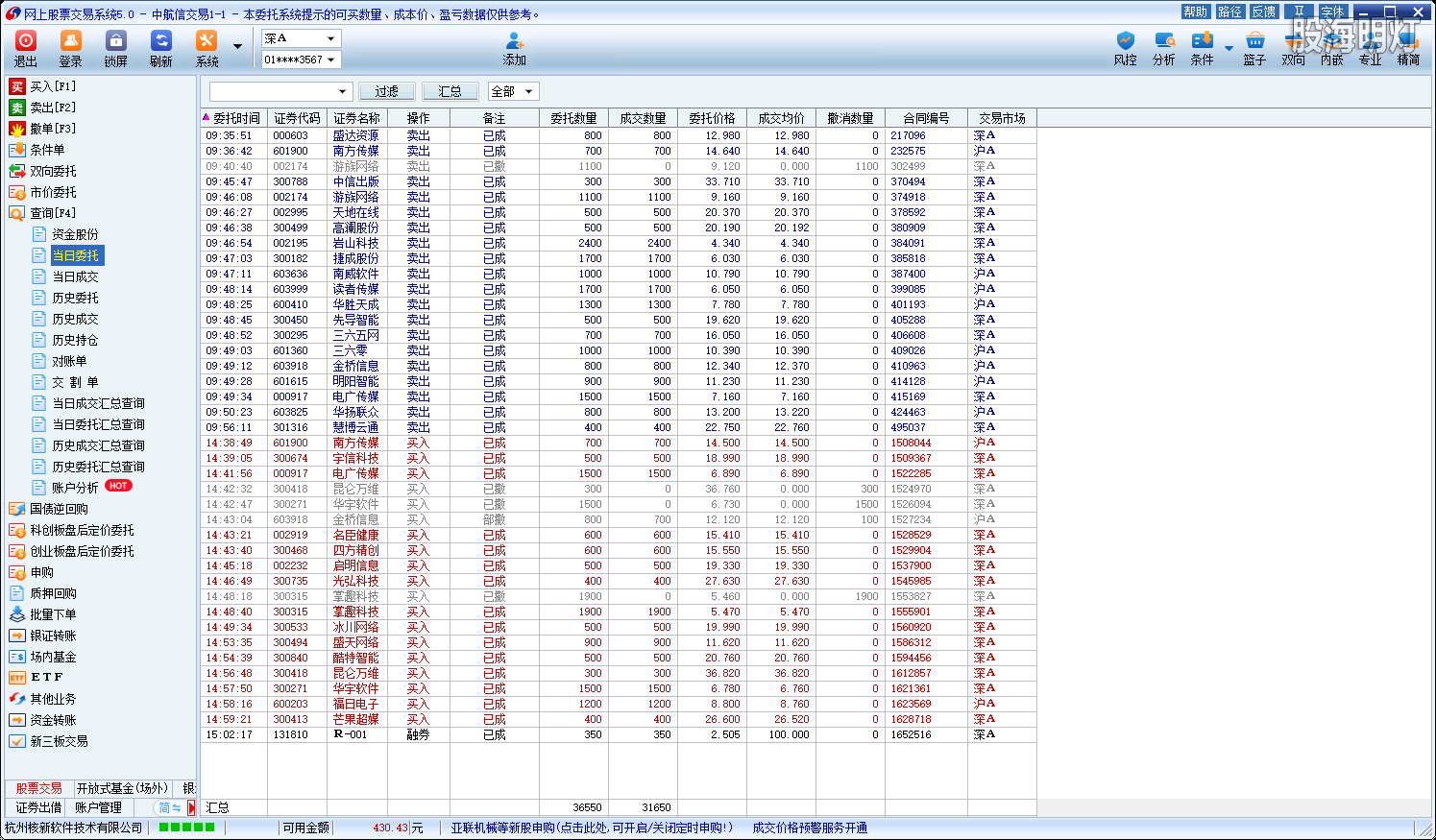Open 新三板交易 in the sidebar
The height and width of the screenshot is (840, 1436).
49,741
